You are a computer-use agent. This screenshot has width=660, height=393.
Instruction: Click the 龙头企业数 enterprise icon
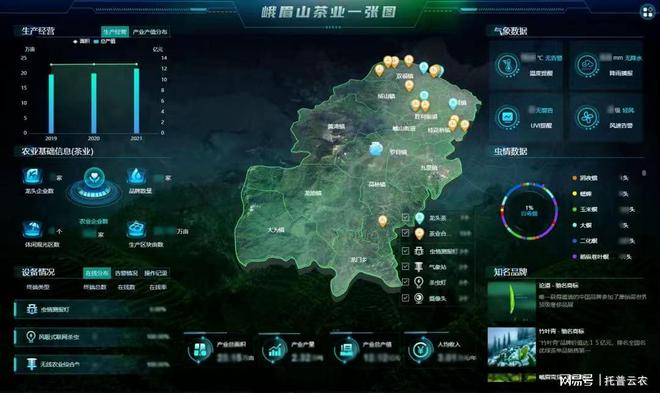[x=32, y=176]
